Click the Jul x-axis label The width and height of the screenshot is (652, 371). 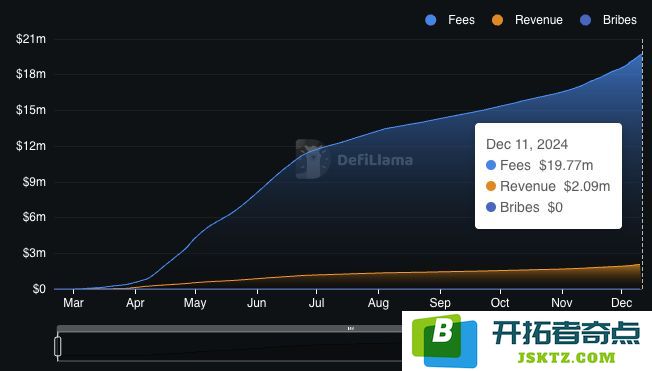click(316, 303)
